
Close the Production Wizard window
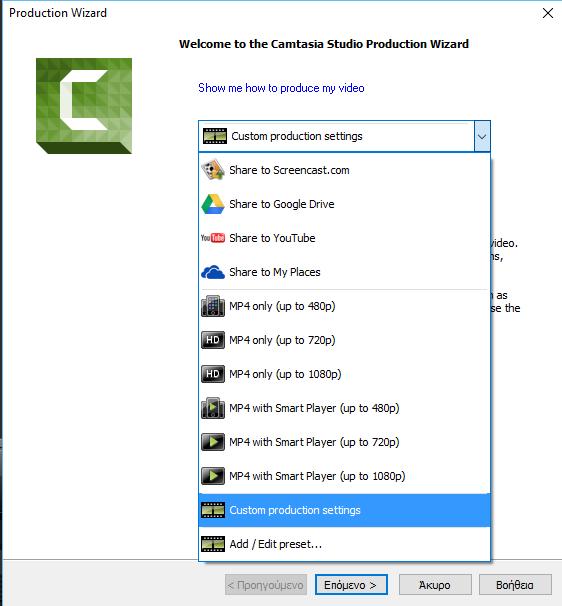[x=548, y=13]
